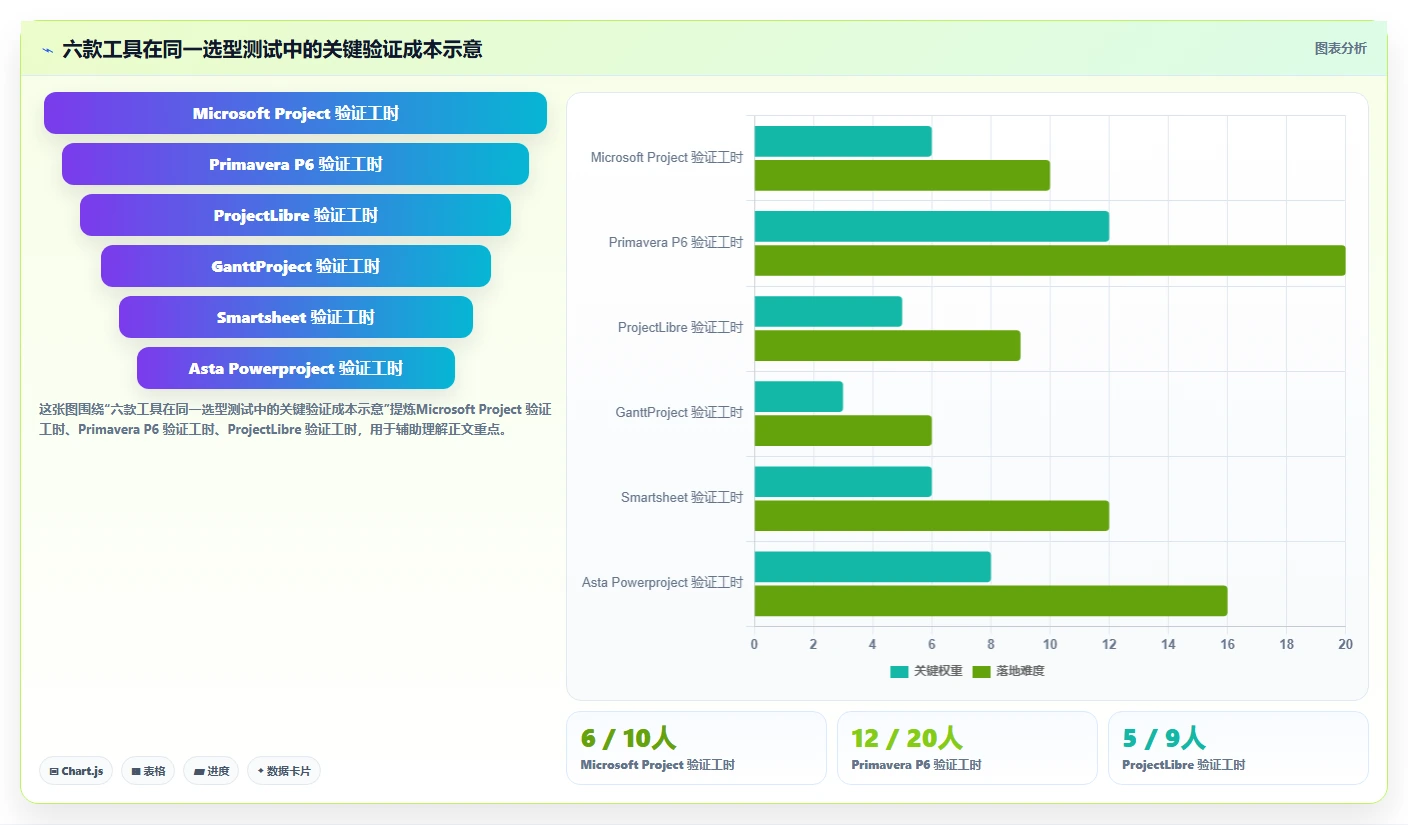
Task: Click the chart title 六款工具在同一选型测试中的关键验证成本示意
Action: 272,49
